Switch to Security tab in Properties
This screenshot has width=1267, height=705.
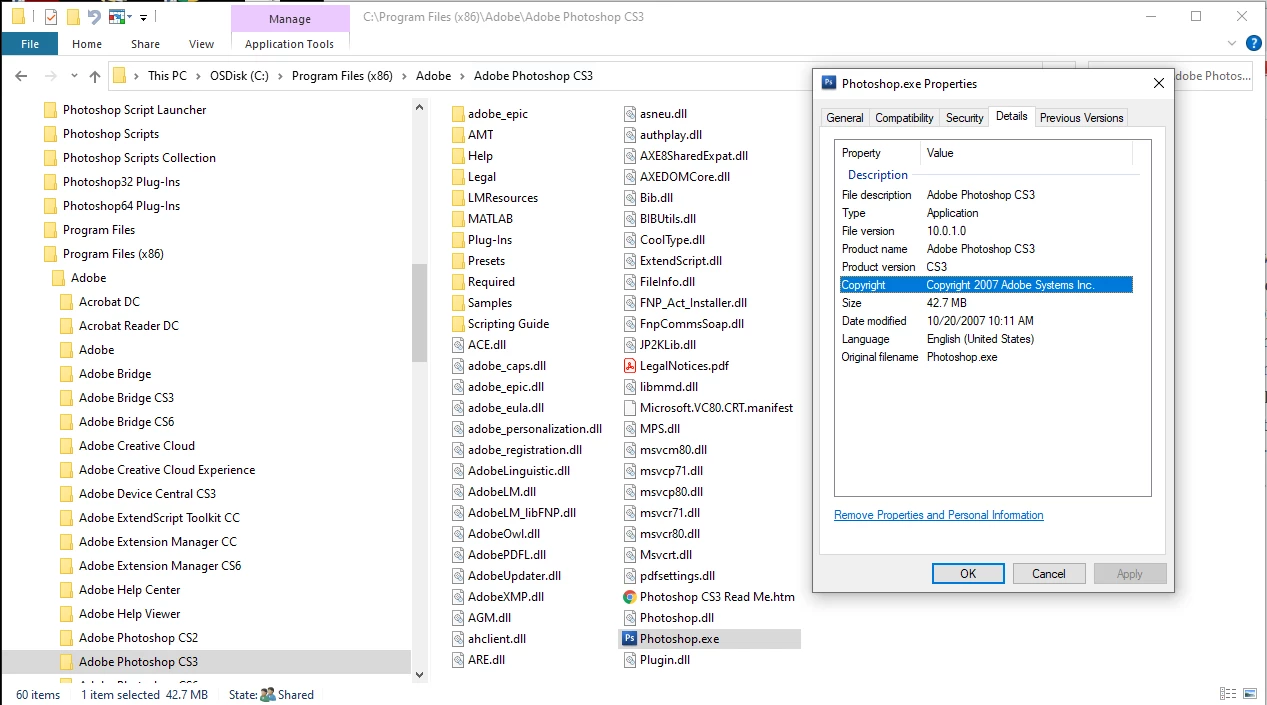click(964, 118)
